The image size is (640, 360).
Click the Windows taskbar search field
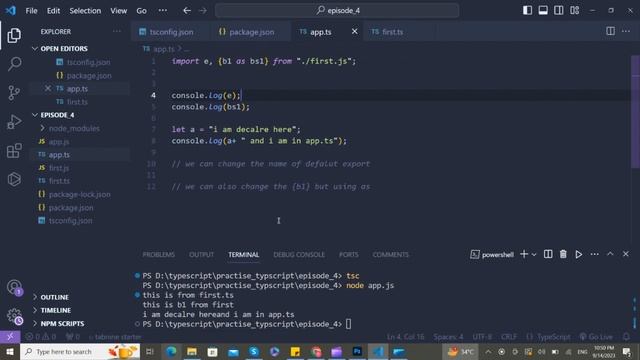(x=80, y=351)
